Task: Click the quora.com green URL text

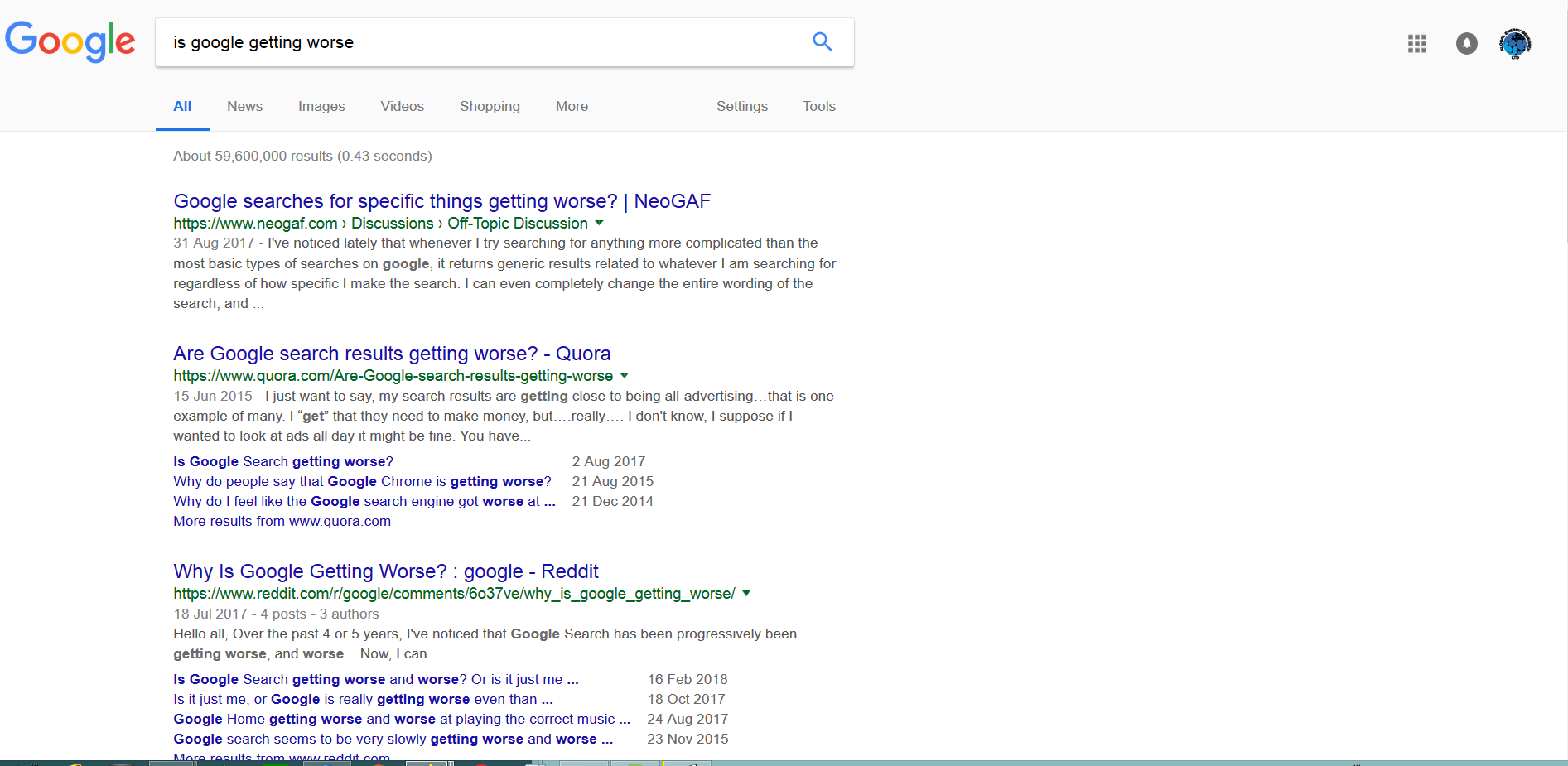Action: pos(393,376)
